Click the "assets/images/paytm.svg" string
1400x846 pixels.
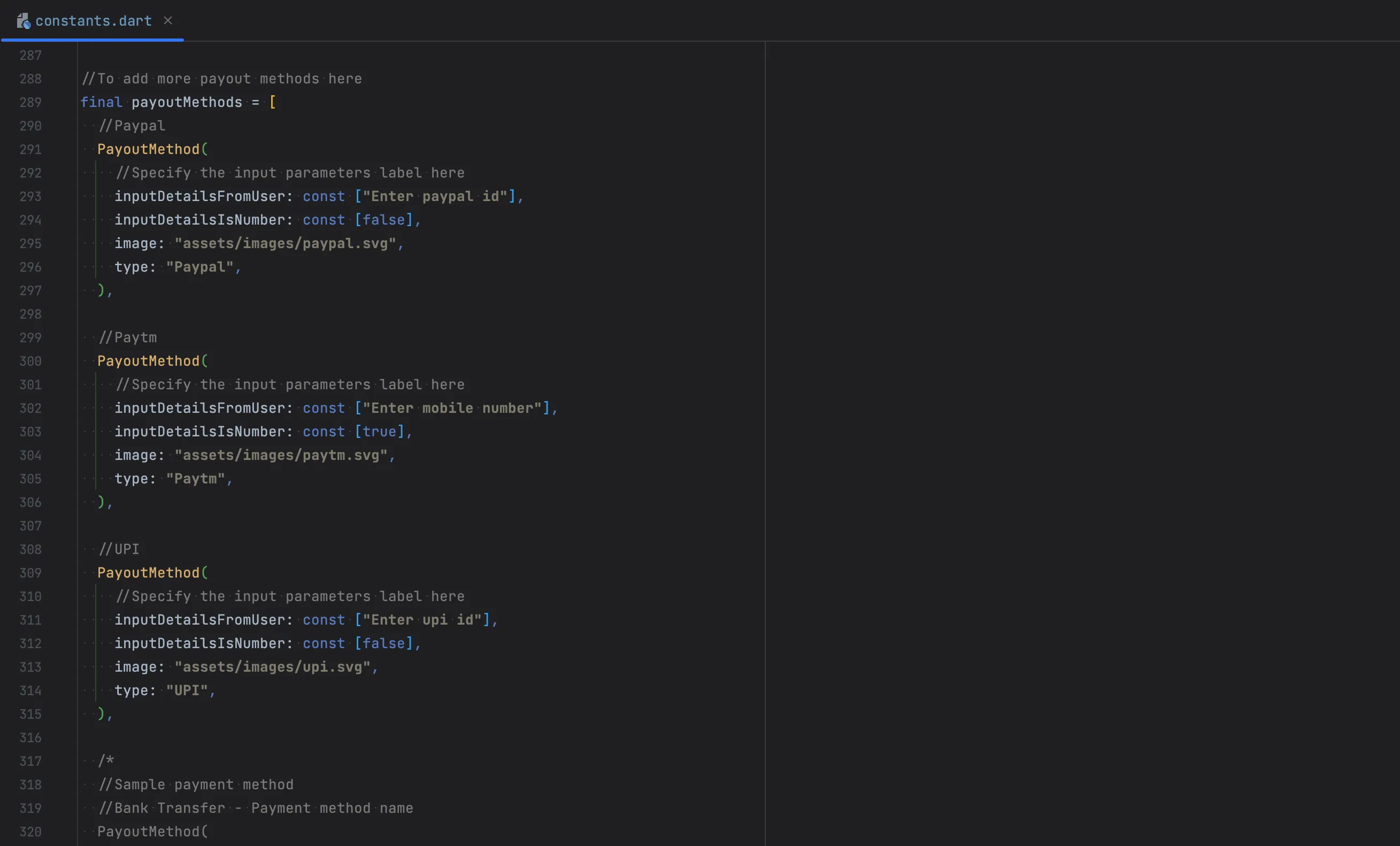281,456
